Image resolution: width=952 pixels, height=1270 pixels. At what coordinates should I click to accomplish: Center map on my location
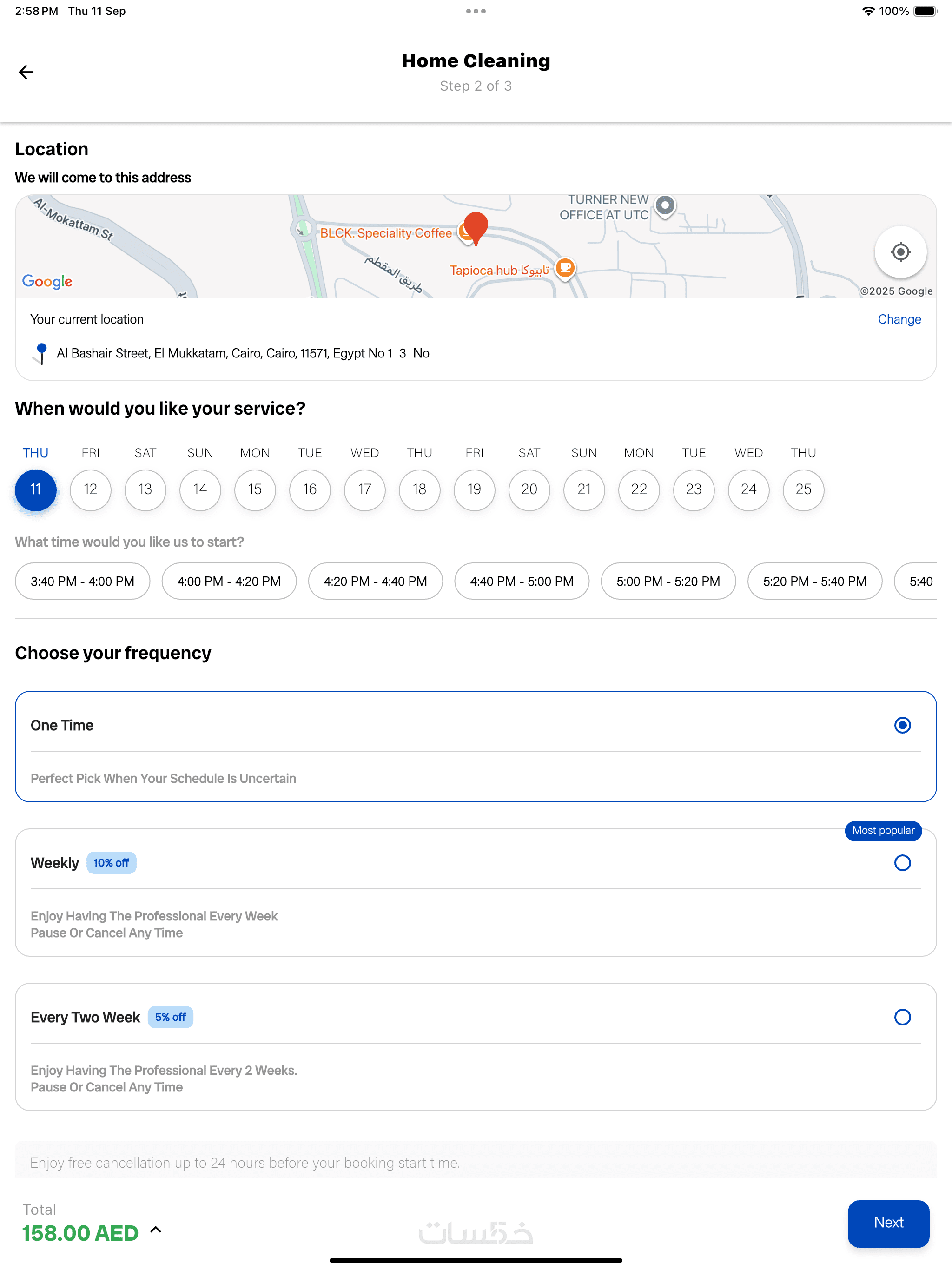[900, 251]
